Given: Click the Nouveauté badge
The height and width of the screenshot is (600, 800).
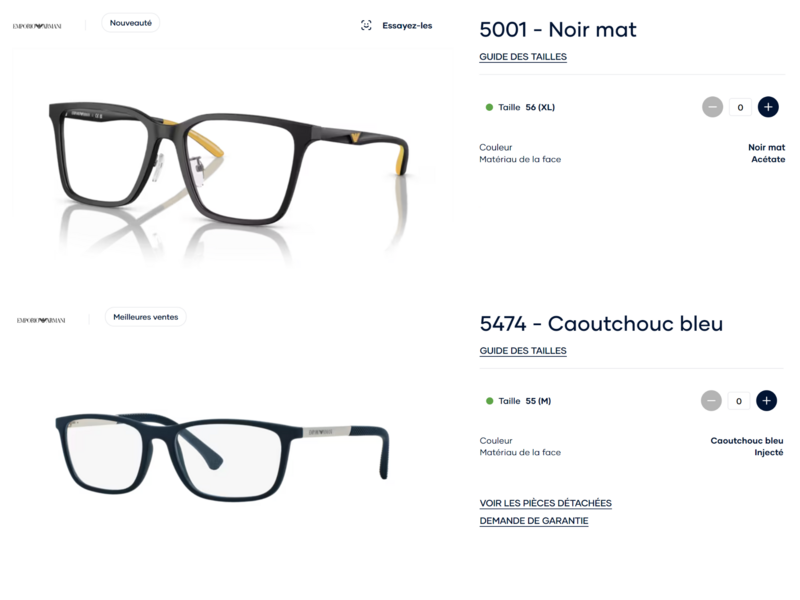Looking at the screenshot, I should tap(131, 23).
